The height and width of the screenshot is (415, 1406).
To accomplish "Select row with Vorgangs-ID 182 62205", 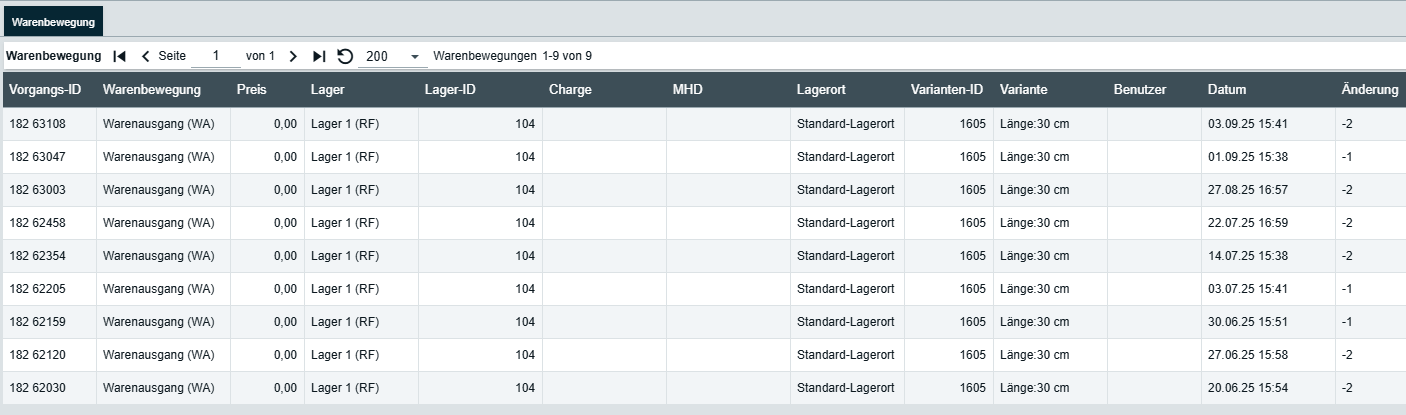I will [38, 289].
